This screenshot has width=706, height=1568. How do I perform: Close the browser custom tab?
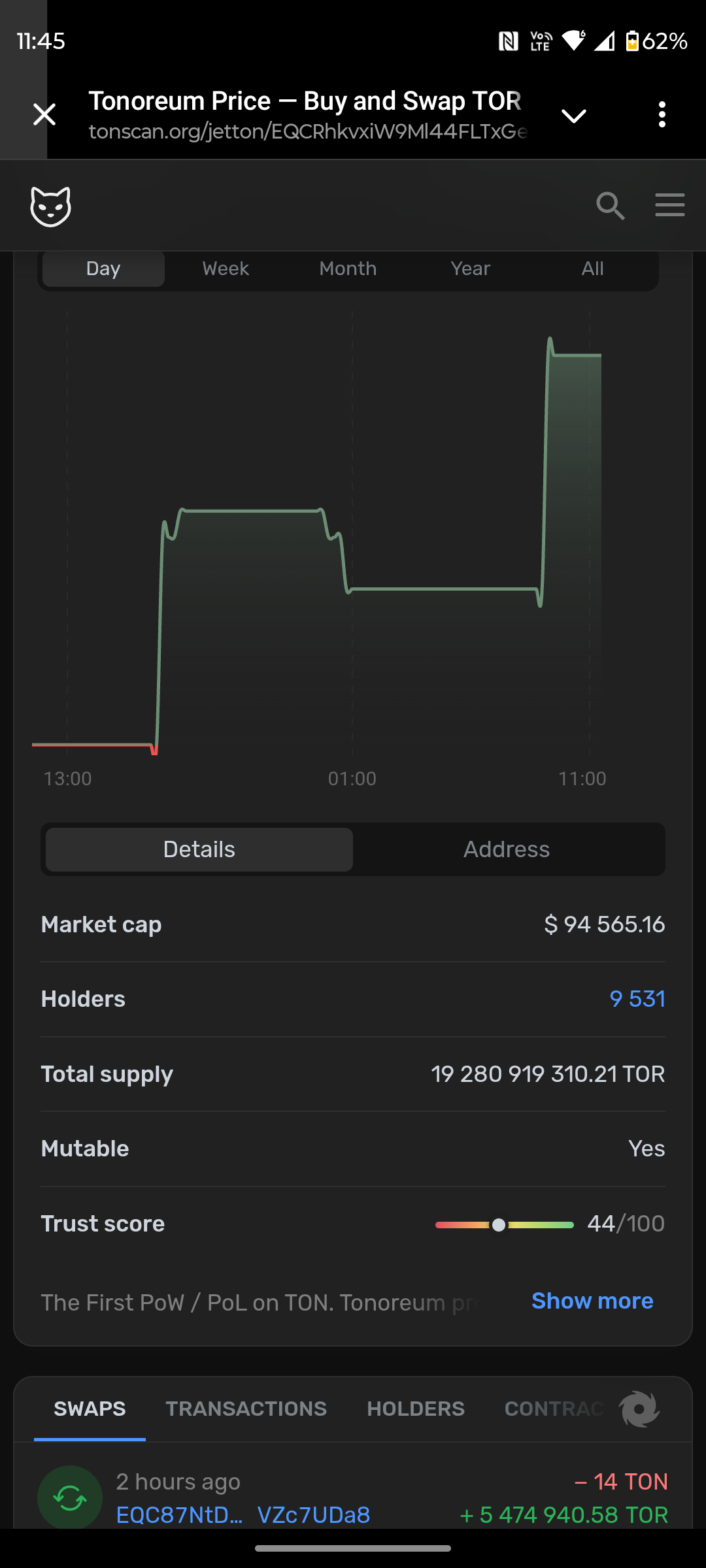[44, 114]
